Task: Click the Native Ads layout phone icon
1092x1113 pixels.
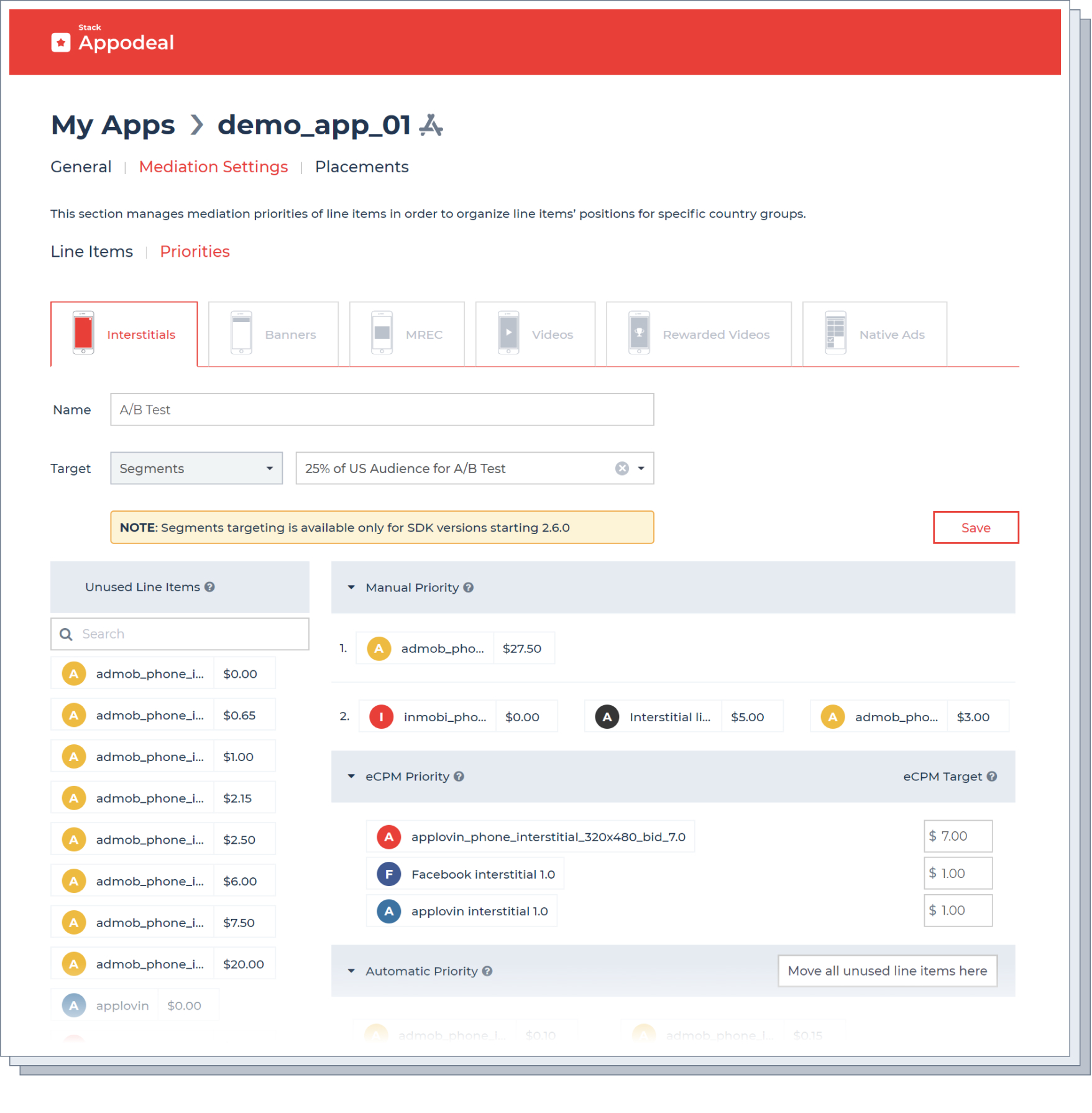Action: point(835,333)
